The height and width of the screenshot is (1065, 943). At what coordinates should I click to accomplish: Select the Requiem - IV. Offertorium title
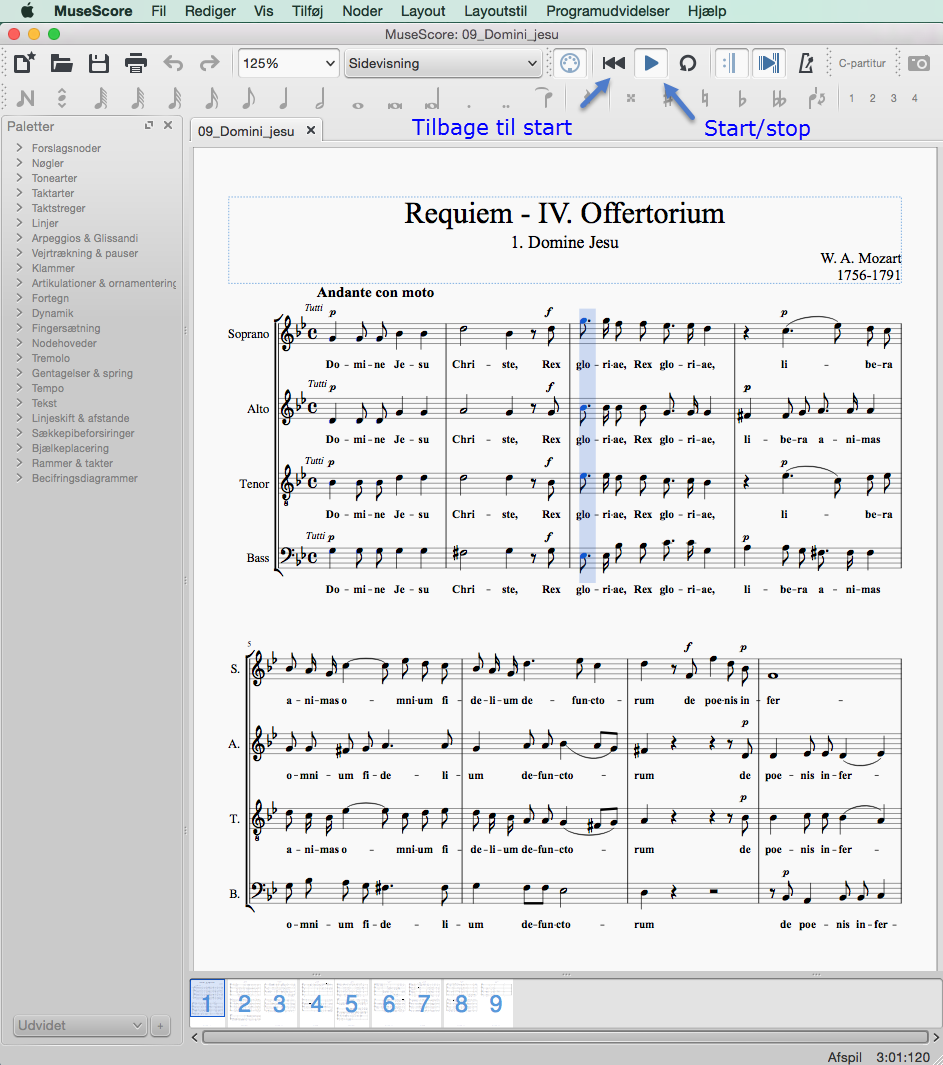pyautogui.click(x=565, y=213)
